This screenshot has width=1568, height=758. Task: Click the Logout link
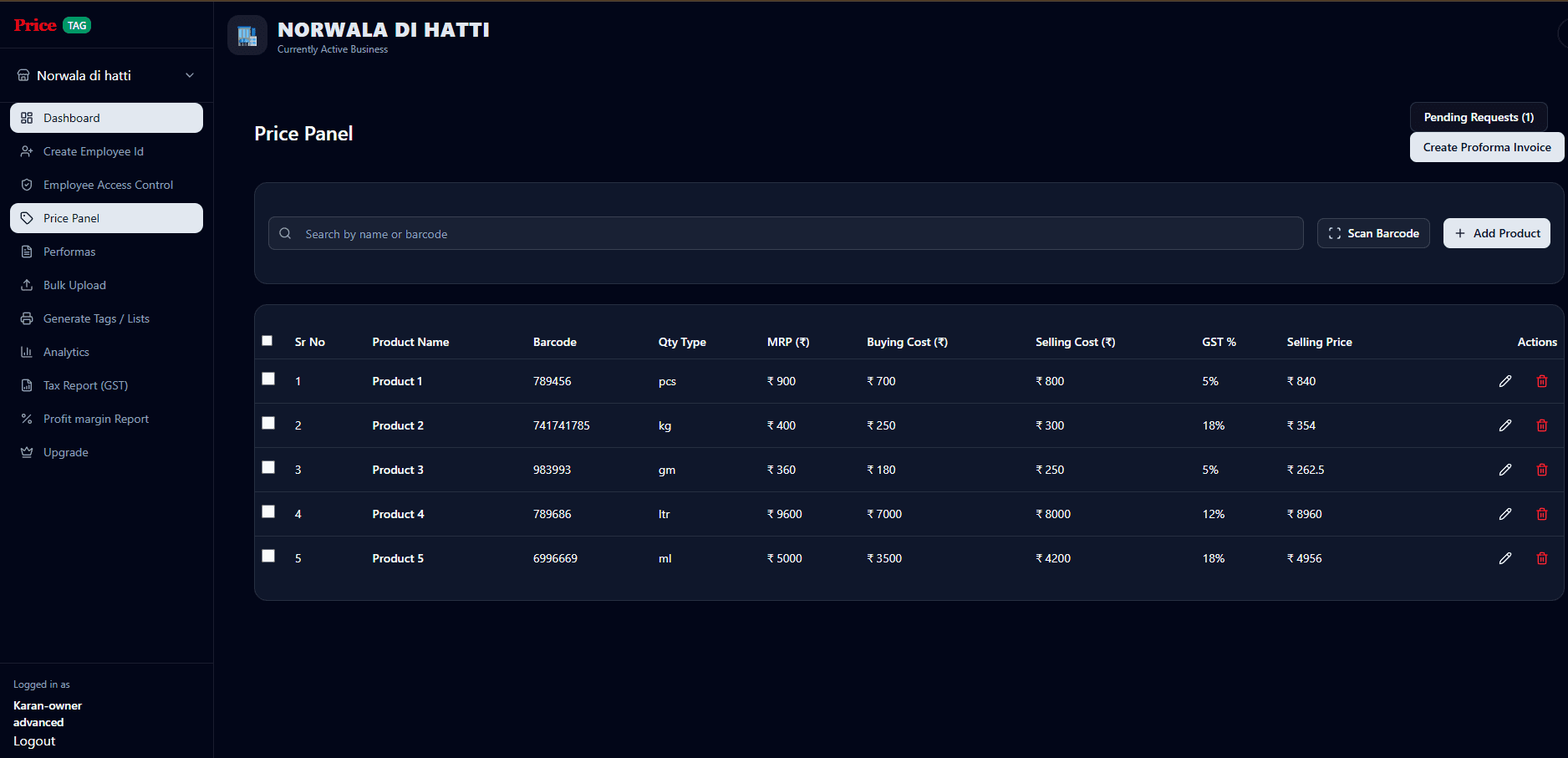click(x=34, y=740)
